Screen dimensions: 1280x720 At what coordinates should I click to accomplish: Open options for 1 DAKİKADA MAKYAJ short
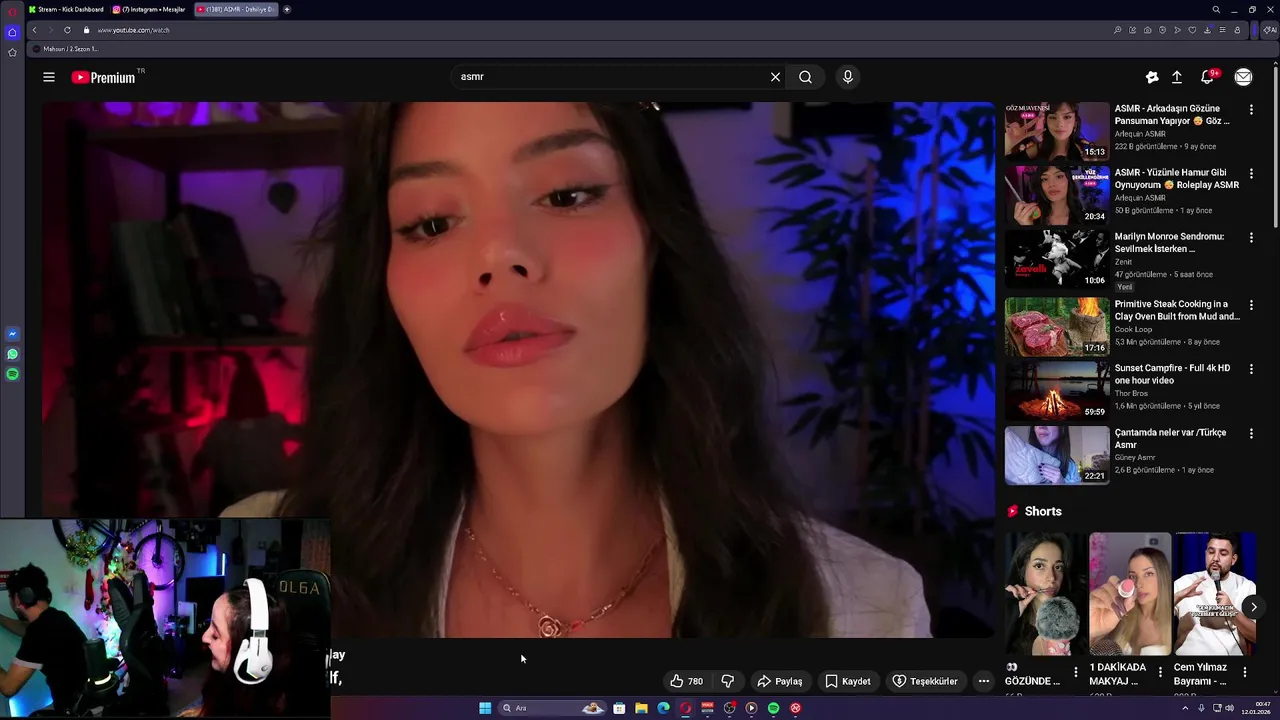[x=1160, y=672]
